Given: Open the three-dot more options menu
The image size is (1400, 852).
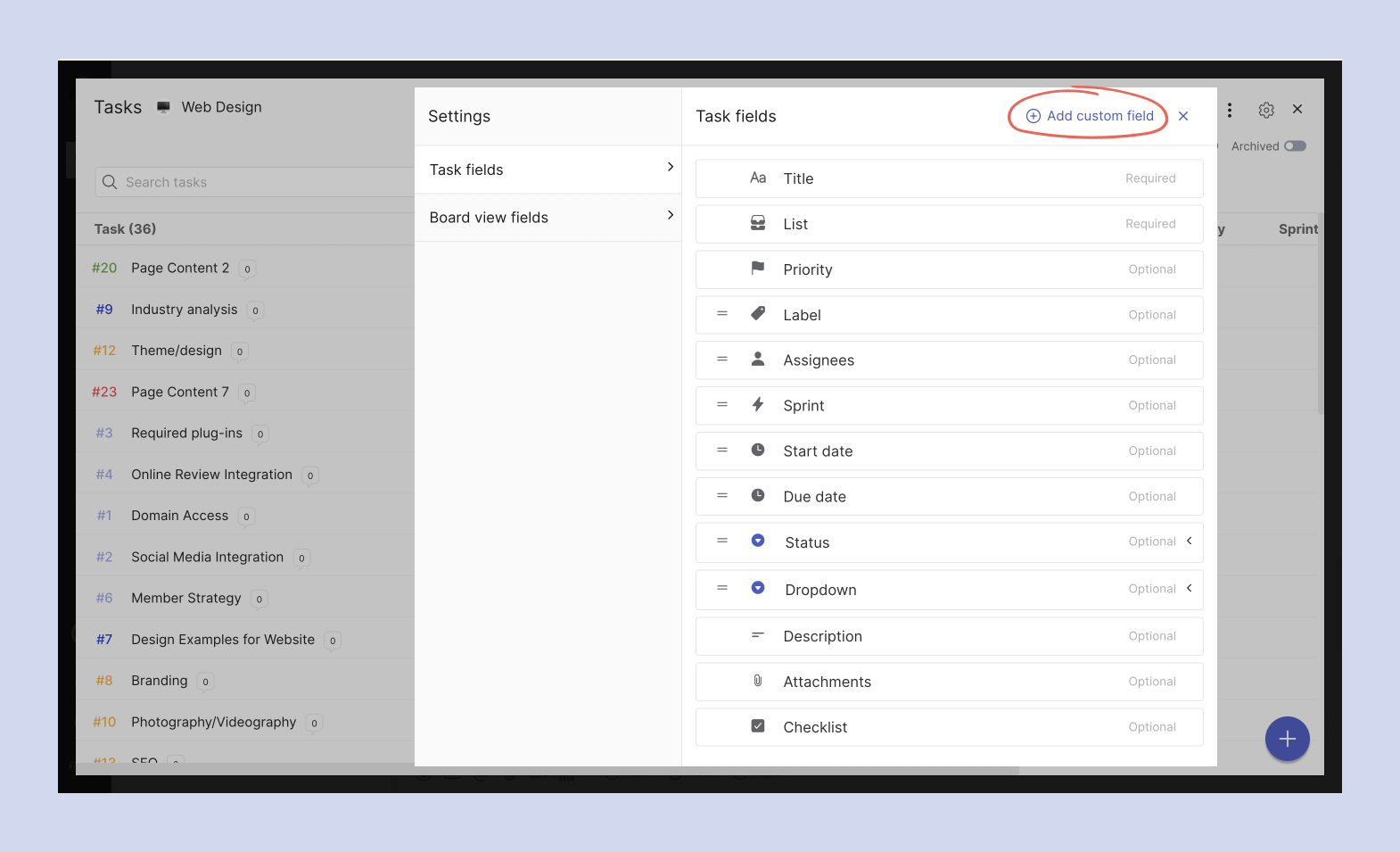Looking at the screenshot, I should (x=1230, y=110).
